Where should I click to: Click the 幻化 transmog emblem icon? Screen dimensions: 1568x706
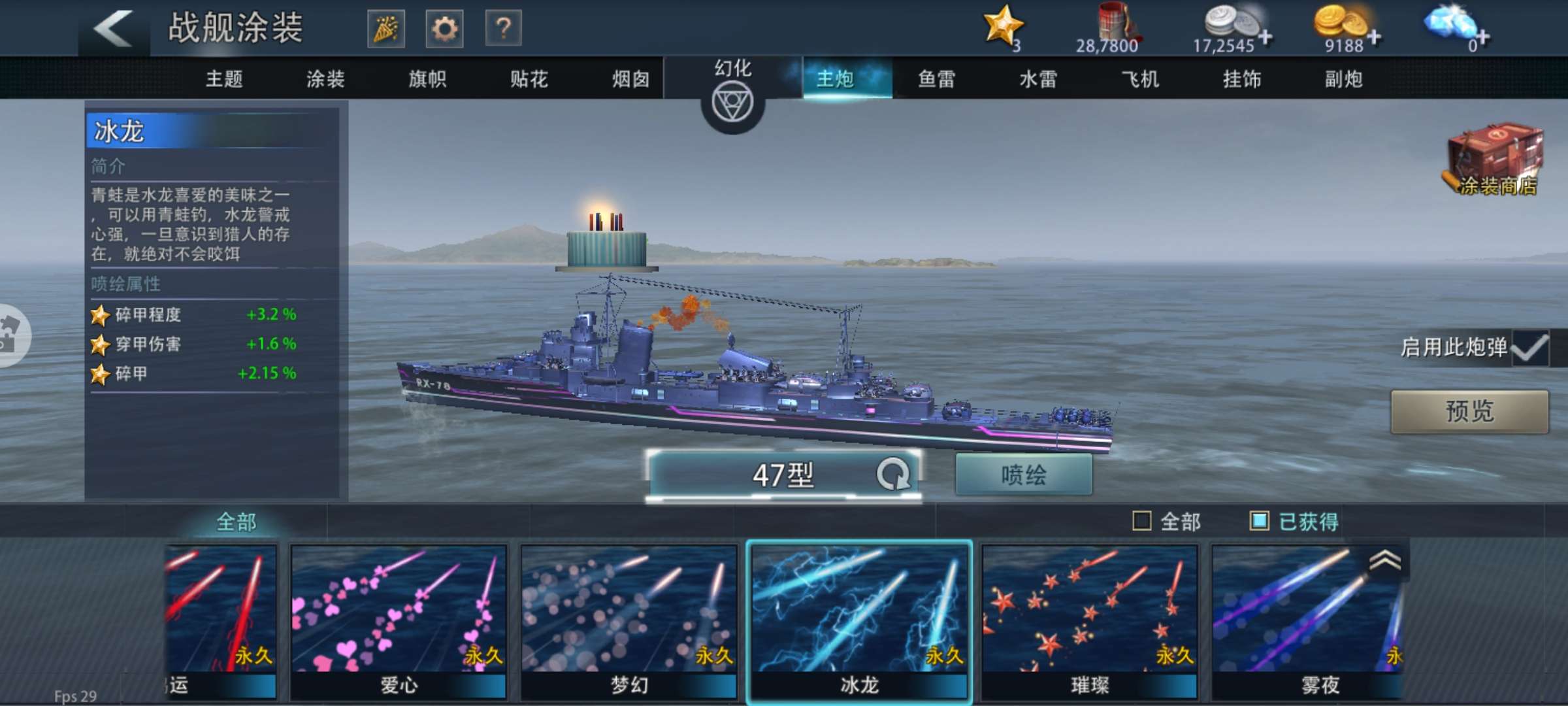(x=732, y=103)
